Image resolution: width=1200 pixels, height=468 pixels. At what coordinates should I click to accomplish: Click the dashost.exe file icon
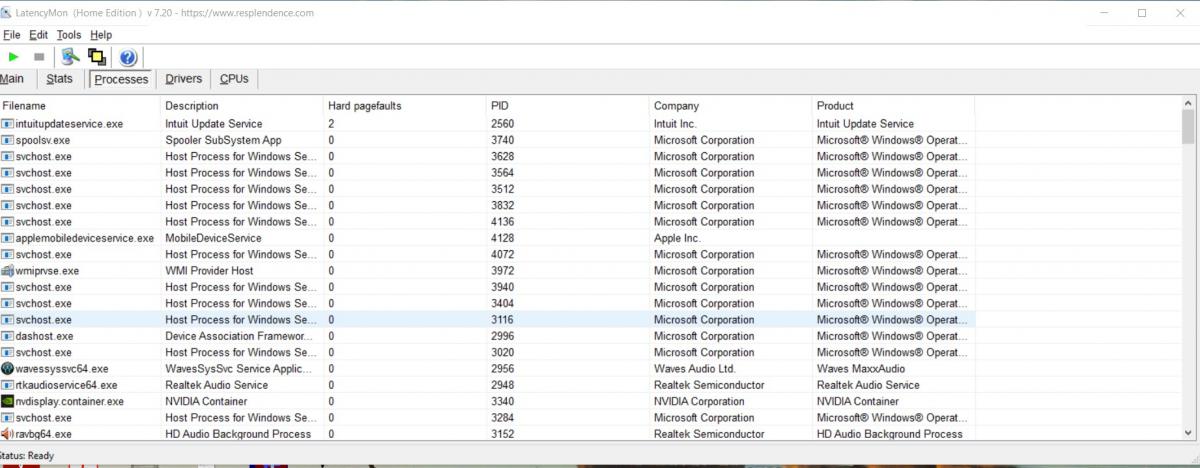point(8,336)
